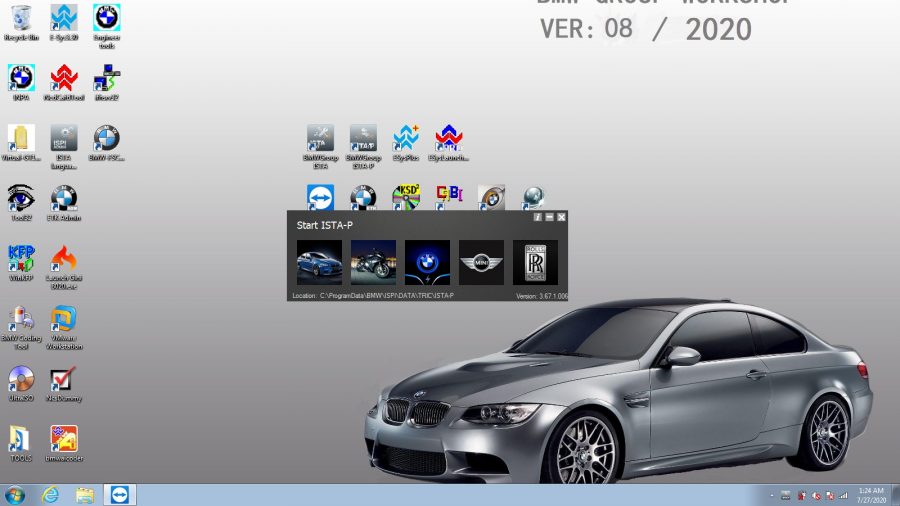
Task: Launch the E-Sys blue arrows shortcut
Action: tap(64, 23)
